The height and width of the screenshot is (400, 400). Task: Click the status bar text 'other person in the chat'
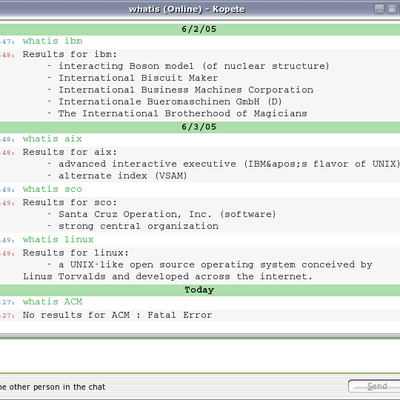coord(57,387)
